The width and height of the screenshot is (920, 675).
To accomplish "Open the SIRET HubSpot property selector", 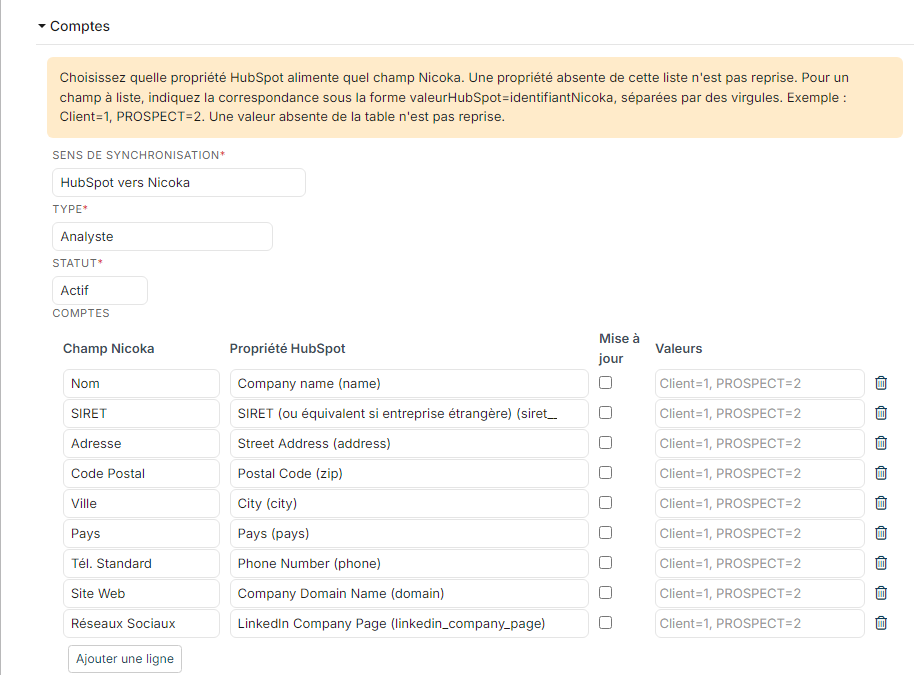I will [x=409, y=413].
